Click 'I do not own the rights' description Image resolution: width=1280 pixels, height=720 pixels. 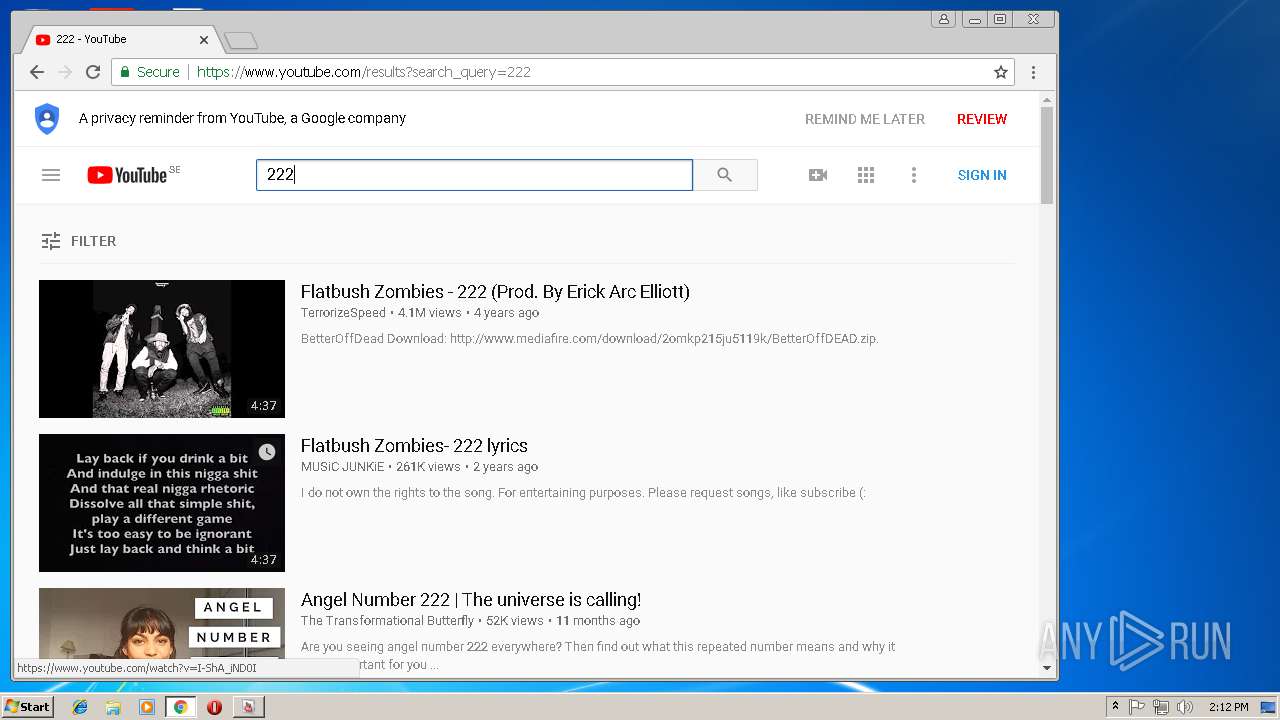583,493
